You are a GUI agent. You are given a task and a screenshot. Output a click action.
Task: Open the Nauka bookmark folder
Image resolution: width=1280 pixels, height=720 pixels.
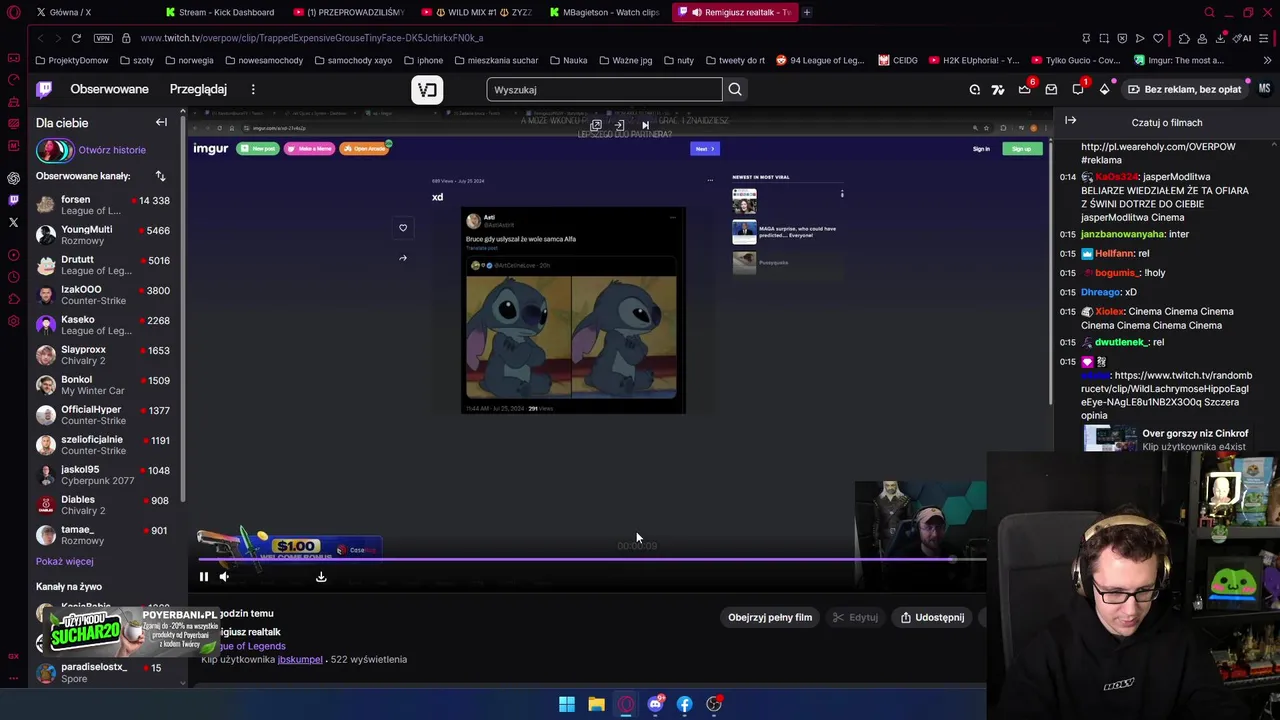coord(568,60)
